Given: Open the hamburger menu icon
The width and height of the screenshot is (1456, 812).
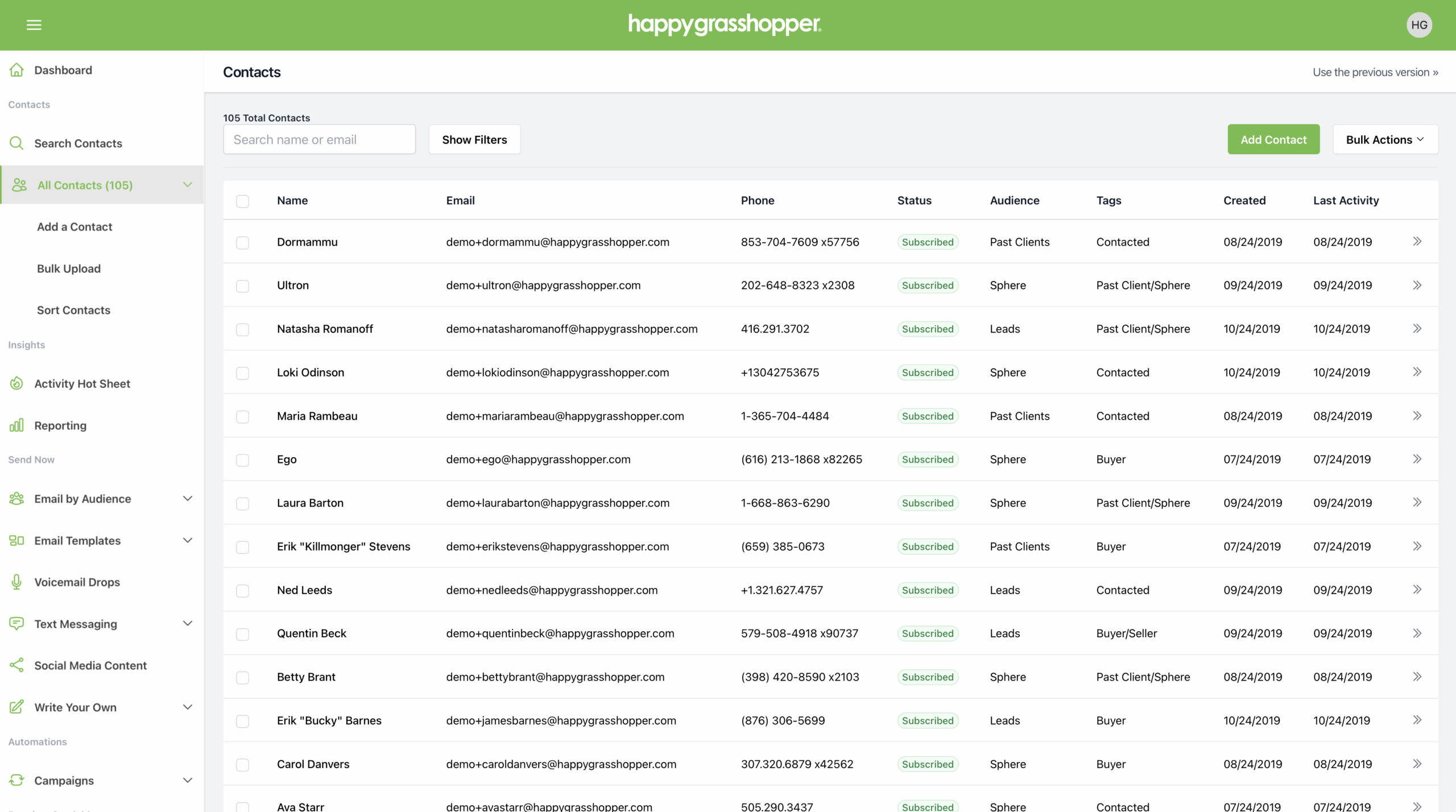Looking at the screenshot, I should [34, 25].
